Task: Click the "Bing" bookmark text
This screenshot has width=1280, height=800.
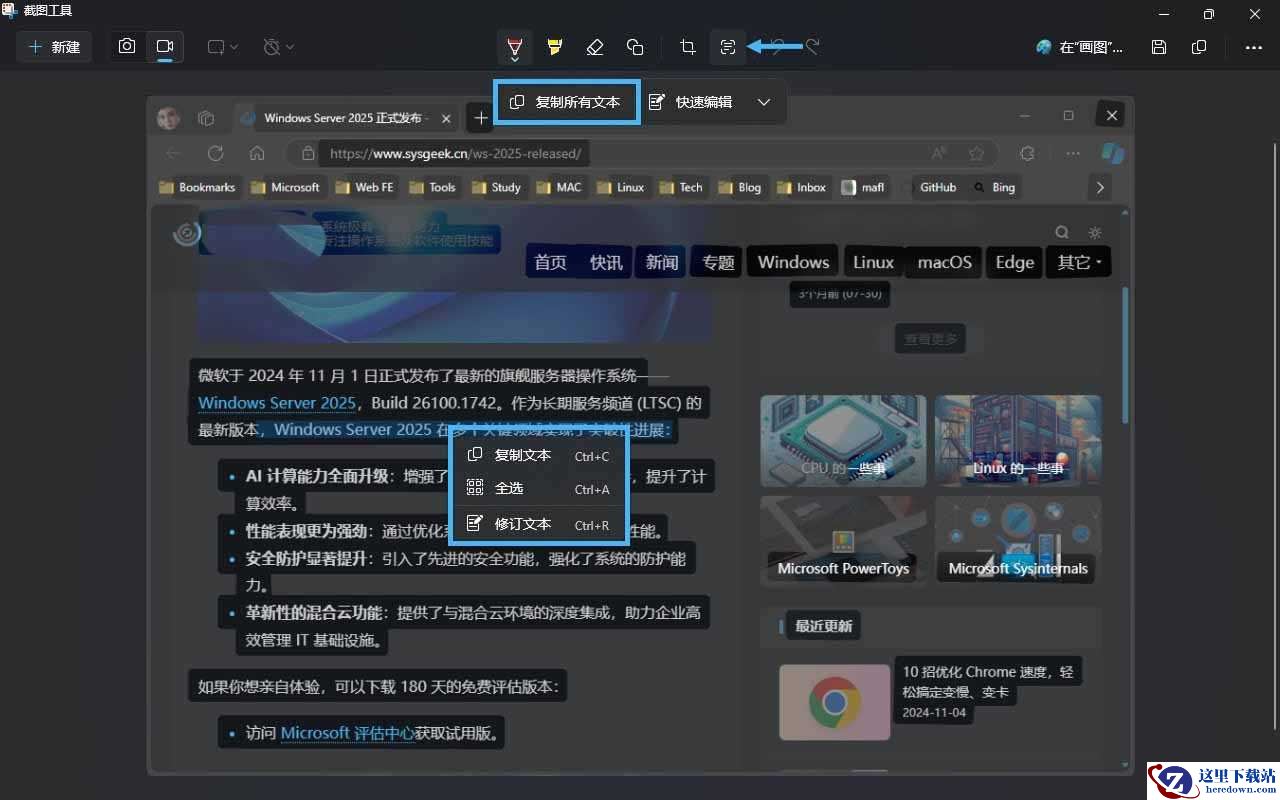Action: pyautogui.click(x=1003, y=187)
